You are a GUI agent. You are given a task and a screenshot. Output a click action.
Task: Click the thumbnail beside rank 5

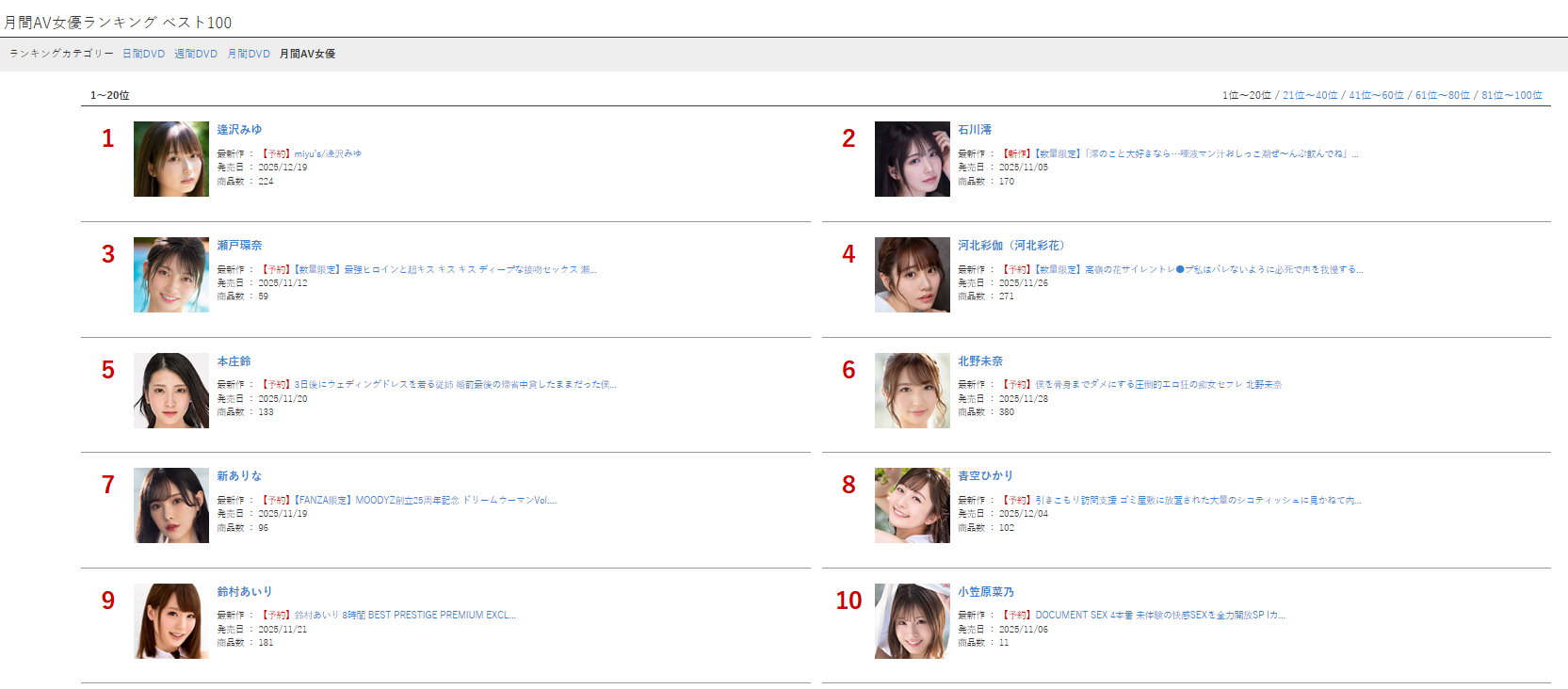(171, 391)
